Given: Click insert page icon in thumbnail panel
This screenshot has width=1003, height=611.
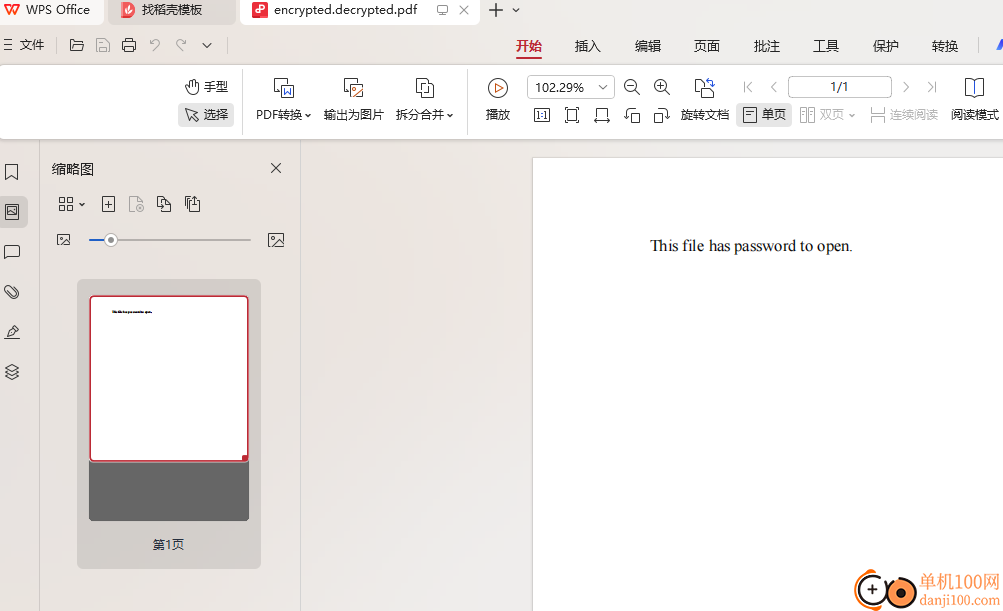Looking at the screenshot, I should 109,204.
